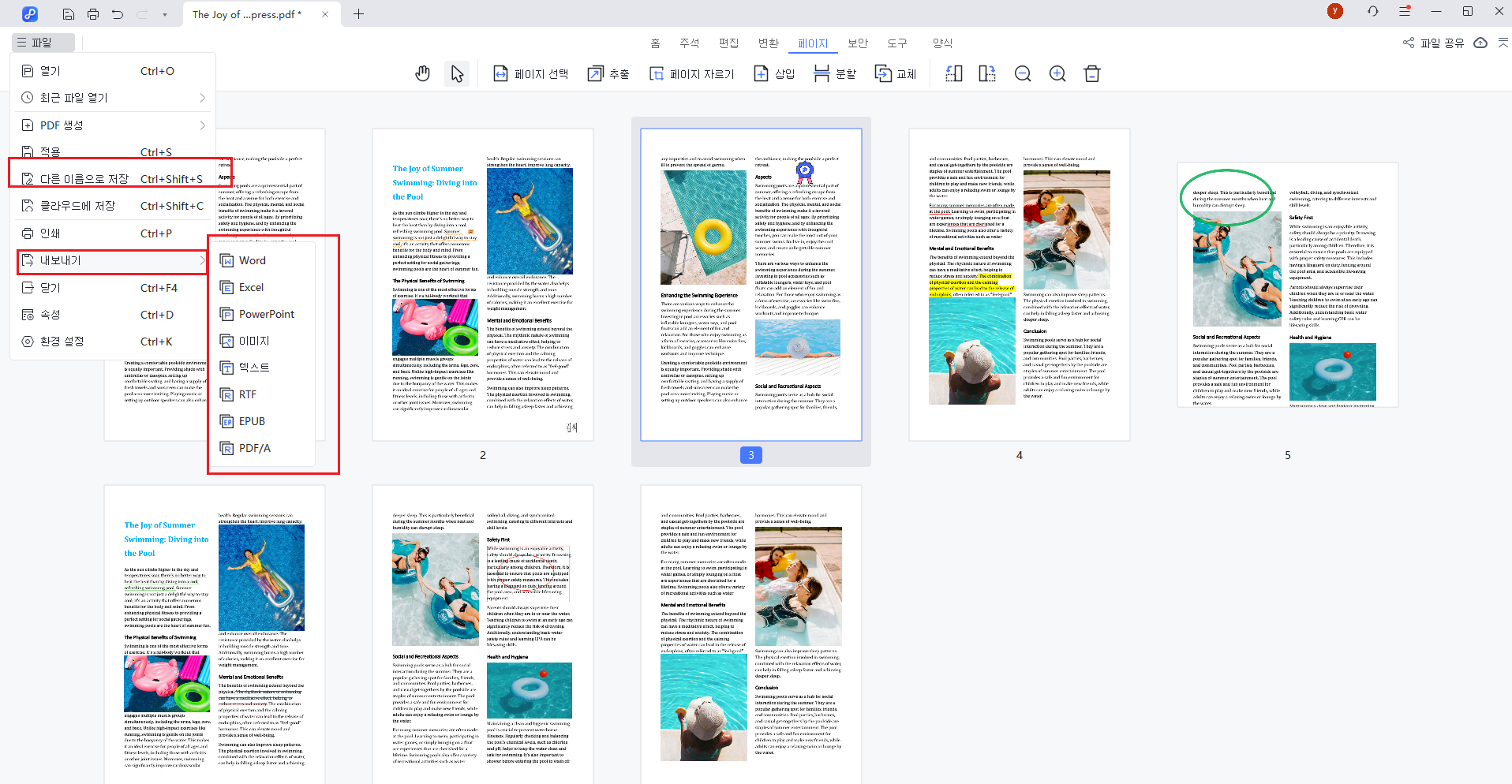Image resolution: width=1512 pixels, height=784 pixels.
Task: Rotate the selected page counterclockwise
Action: (953, 73)
